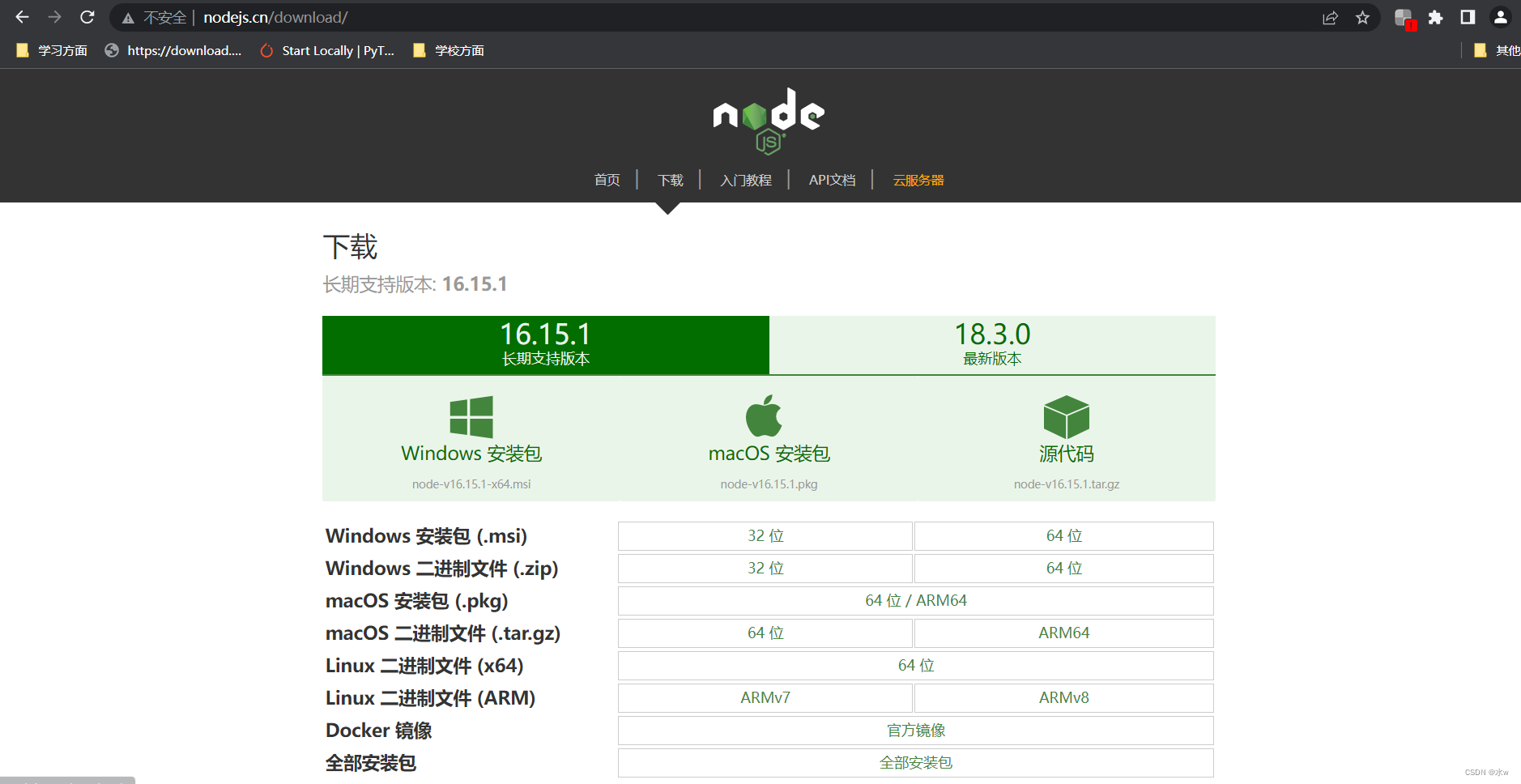The height and width of the screenshot is (784, 1521).
Task: Go to 首页 in navigation
Action: (607, 180)
